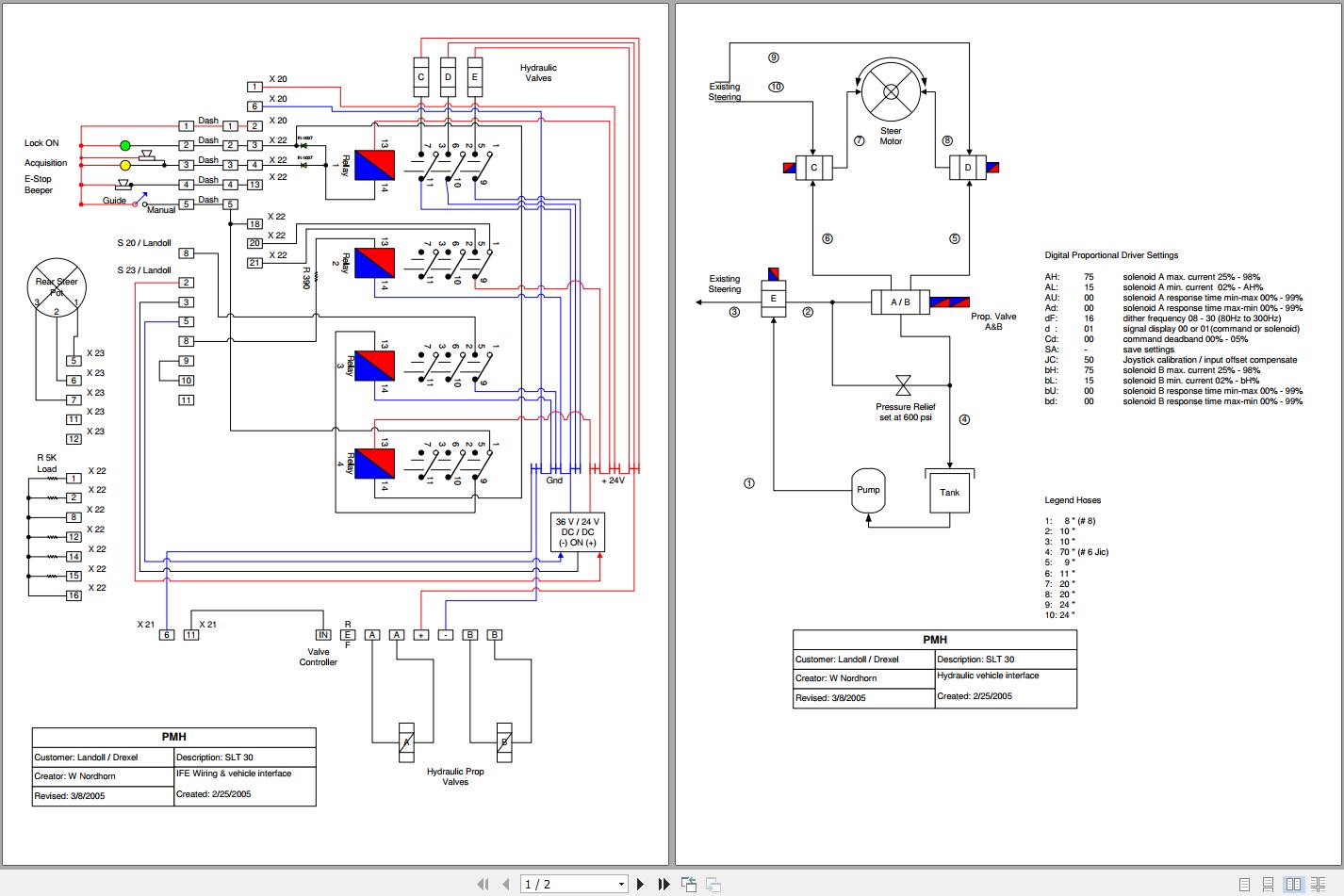Advance to the next page
This screenshot has width=1344, height=896.
click(x=639, y=884)
